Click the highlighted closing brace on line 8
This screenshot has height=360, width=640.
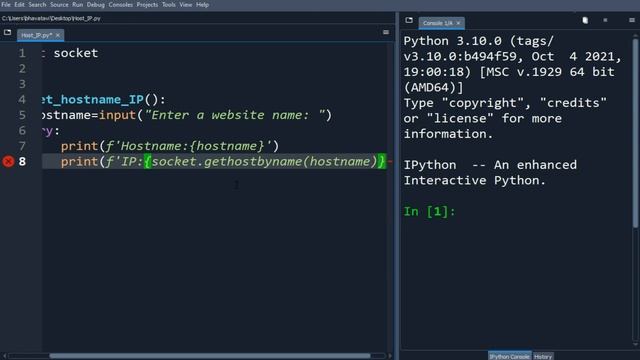[x=381, y=162]
